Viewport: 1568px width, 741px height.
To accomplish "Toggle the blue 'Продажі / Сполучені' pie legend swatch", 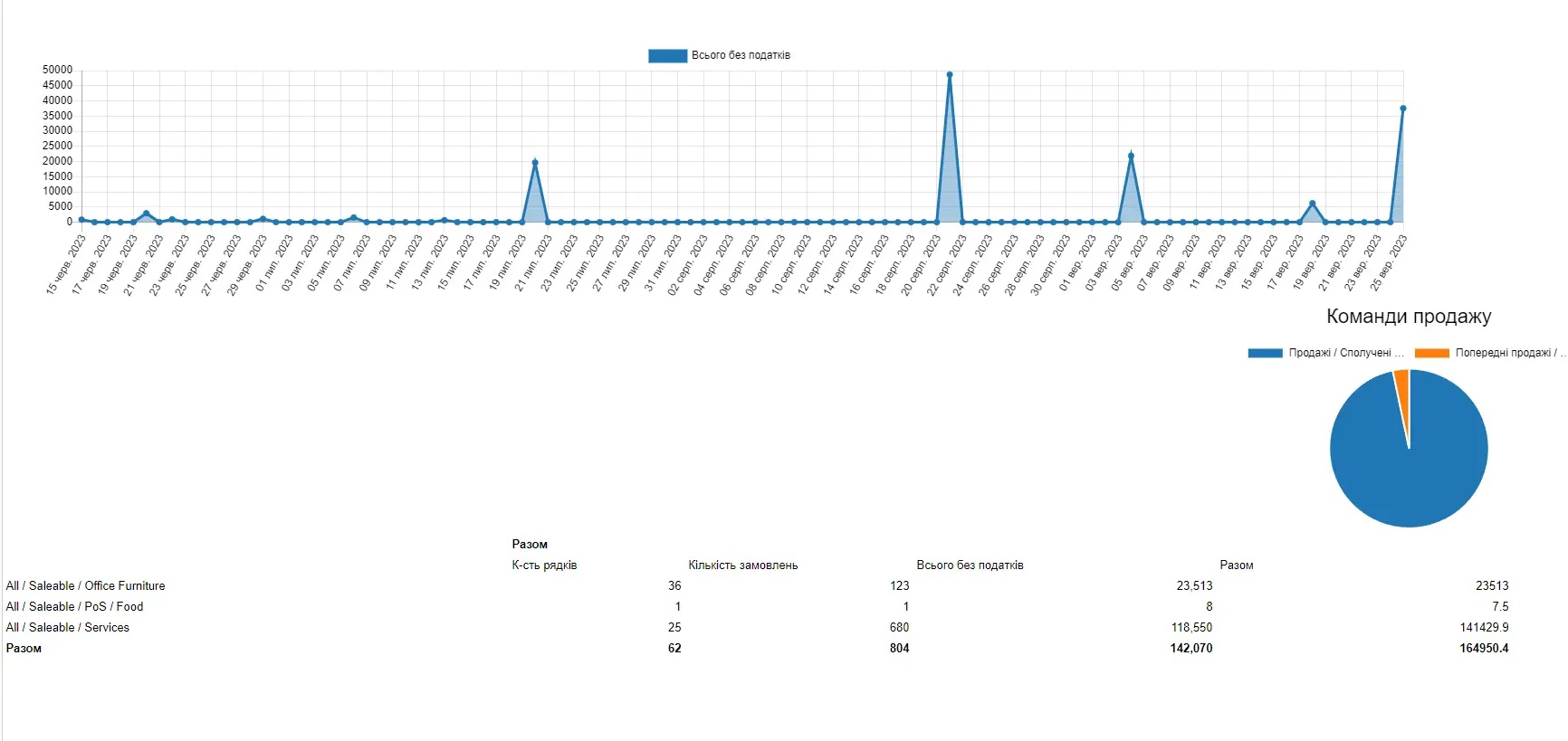I will click(x=1265, y=353).
